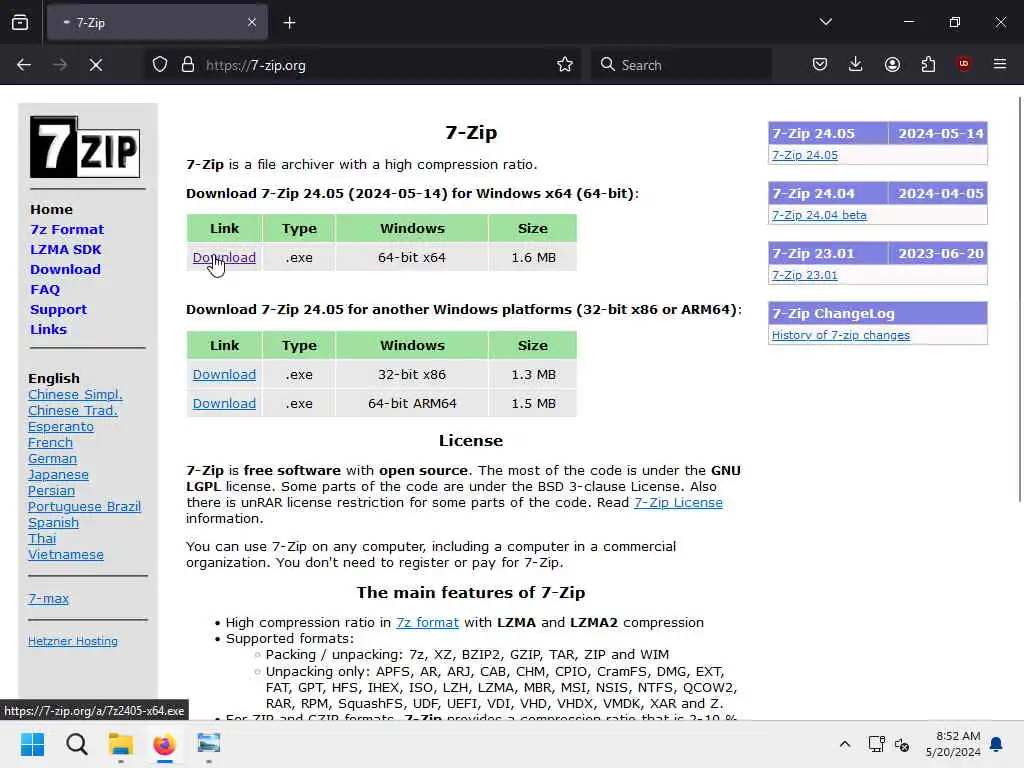The image size is (1024, 768).
Task: Open 7-Zip 24.04 beta link
Action: tap(819, 216)
